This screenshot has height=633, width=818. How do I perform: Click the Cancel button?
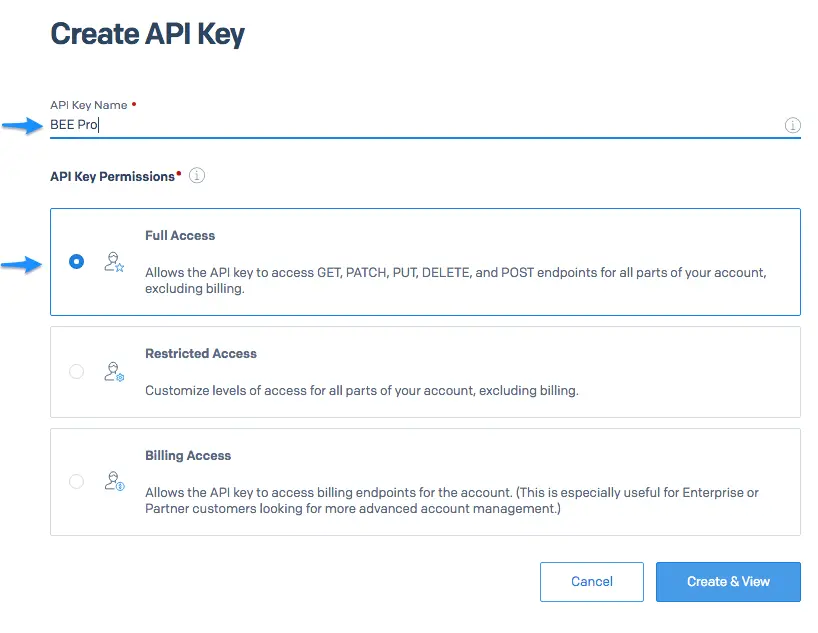592,582
